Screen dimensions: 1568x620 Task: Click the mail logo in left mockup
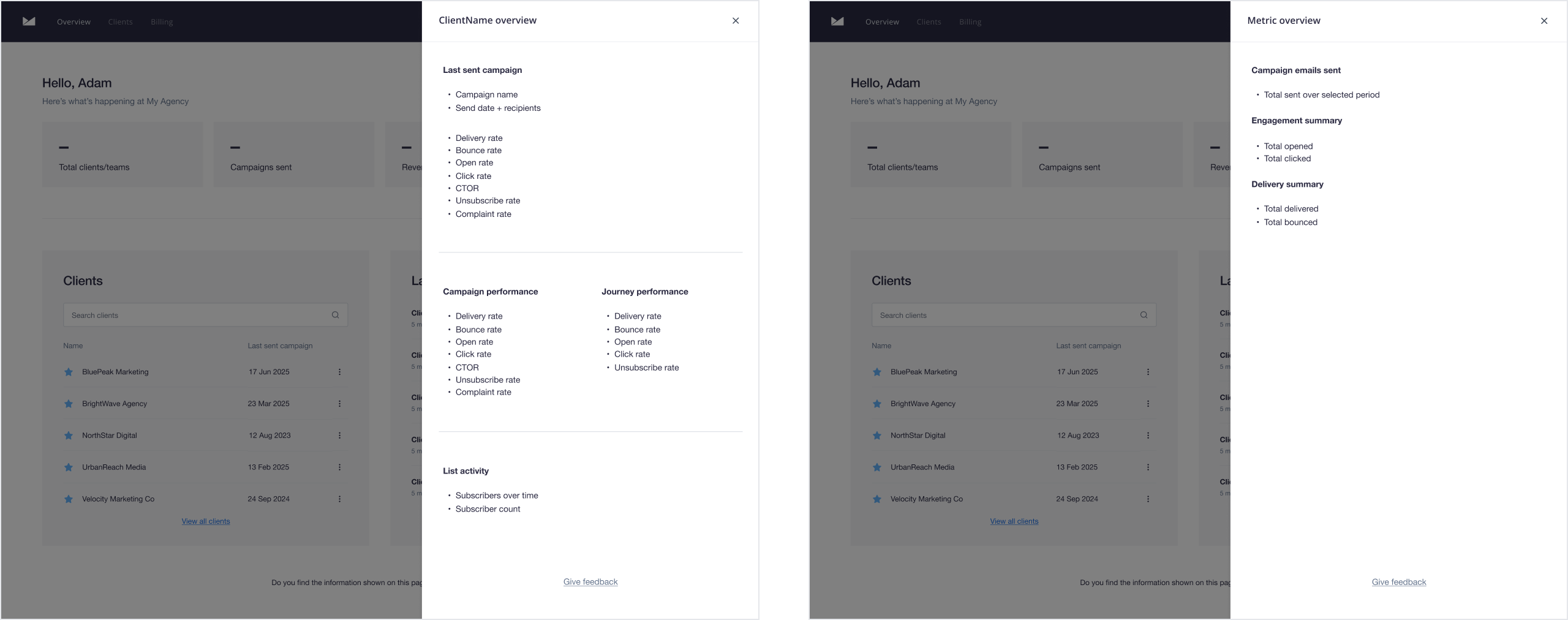click(x=29, y=21)
